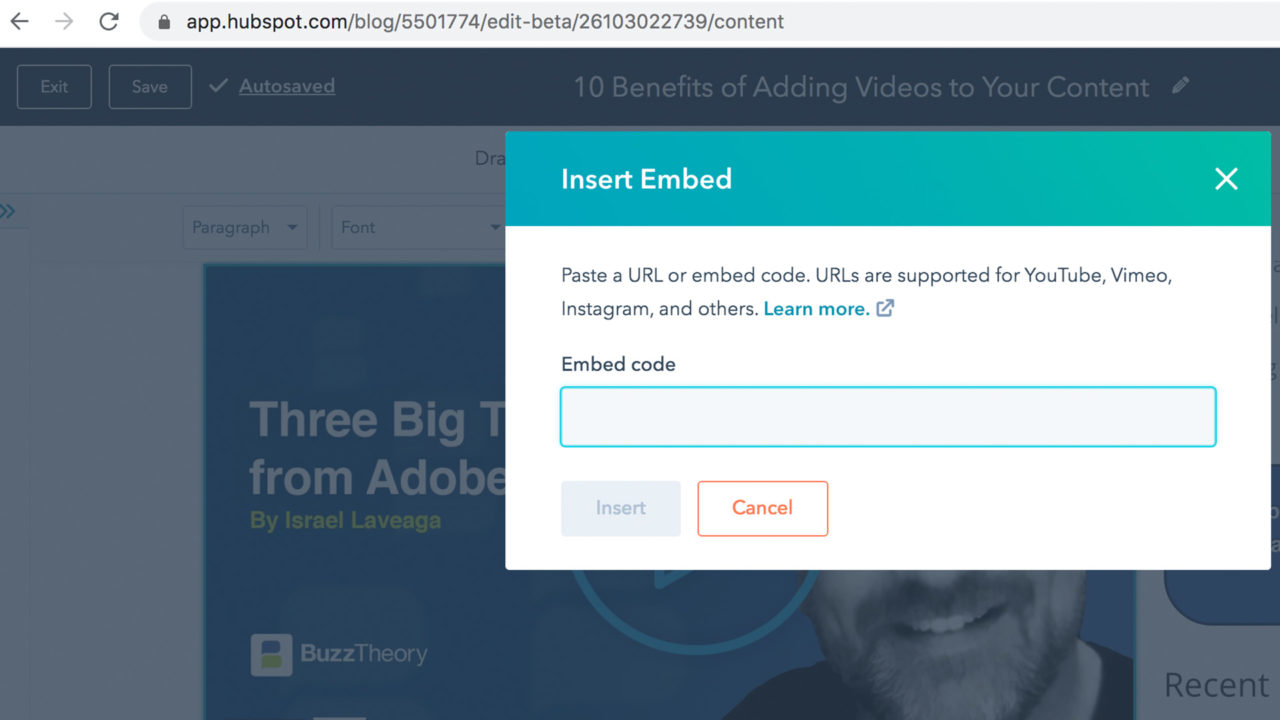Open the Autosaved link
This screenshot has height=720, width=1280.
pyautogui.click(x=286, y=87)
